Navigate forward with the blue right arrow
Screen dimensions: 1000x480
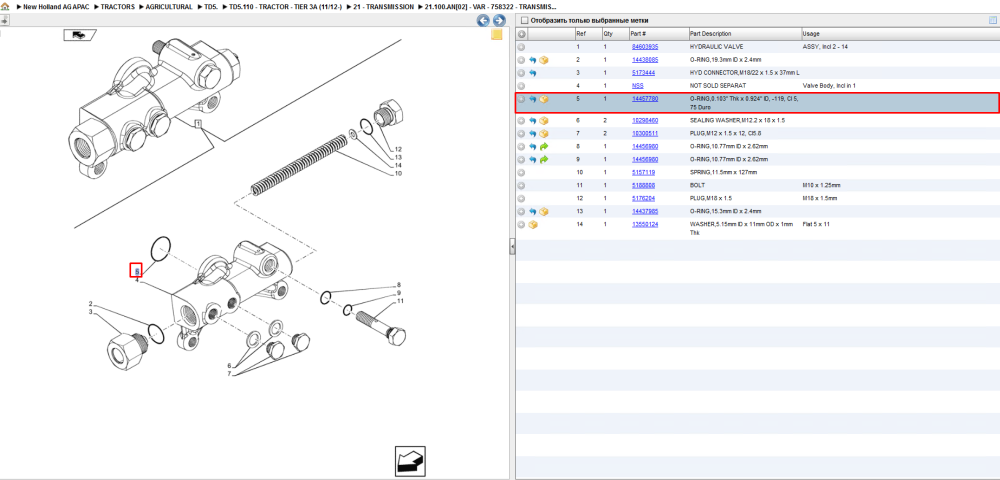coord(499,20)
